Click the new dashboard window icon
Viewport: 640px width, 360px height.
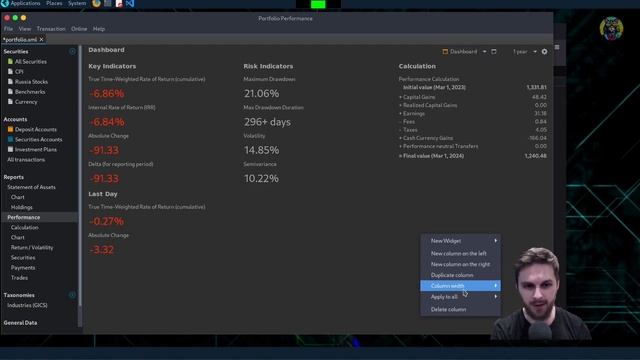point(494,51)
